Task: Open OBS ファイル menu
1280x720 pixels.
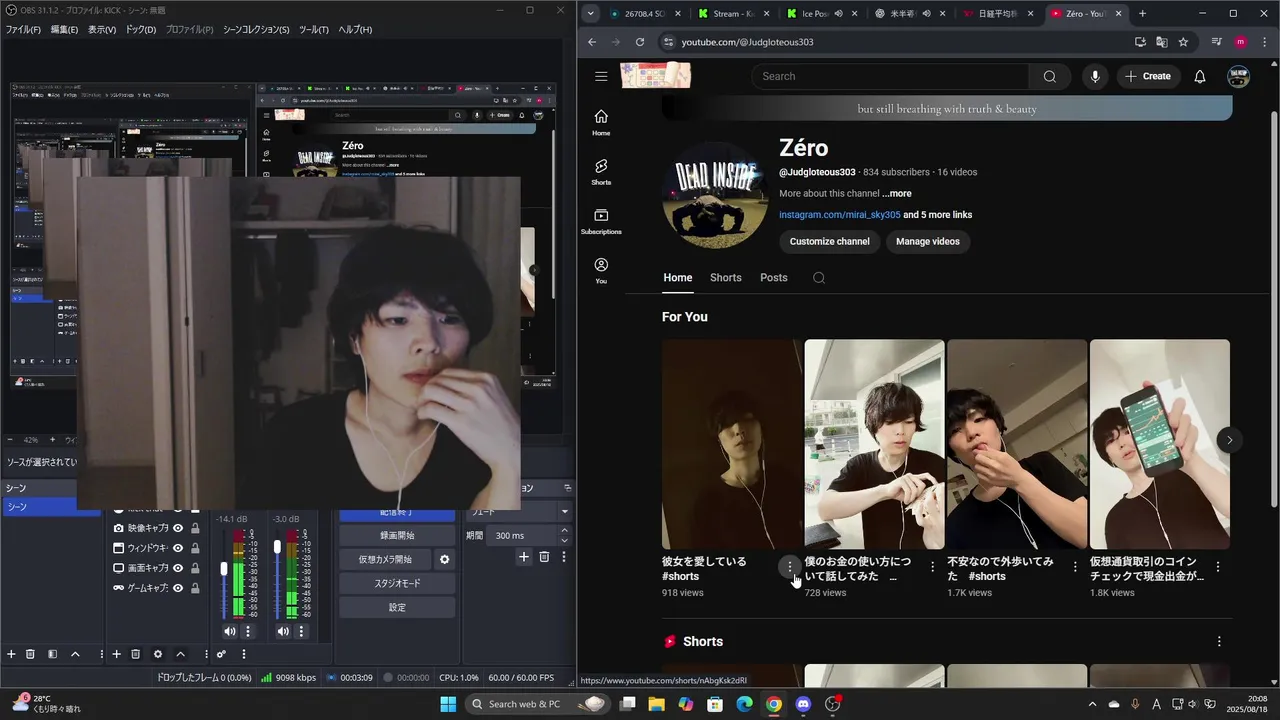Action: (x=23, y=29)
